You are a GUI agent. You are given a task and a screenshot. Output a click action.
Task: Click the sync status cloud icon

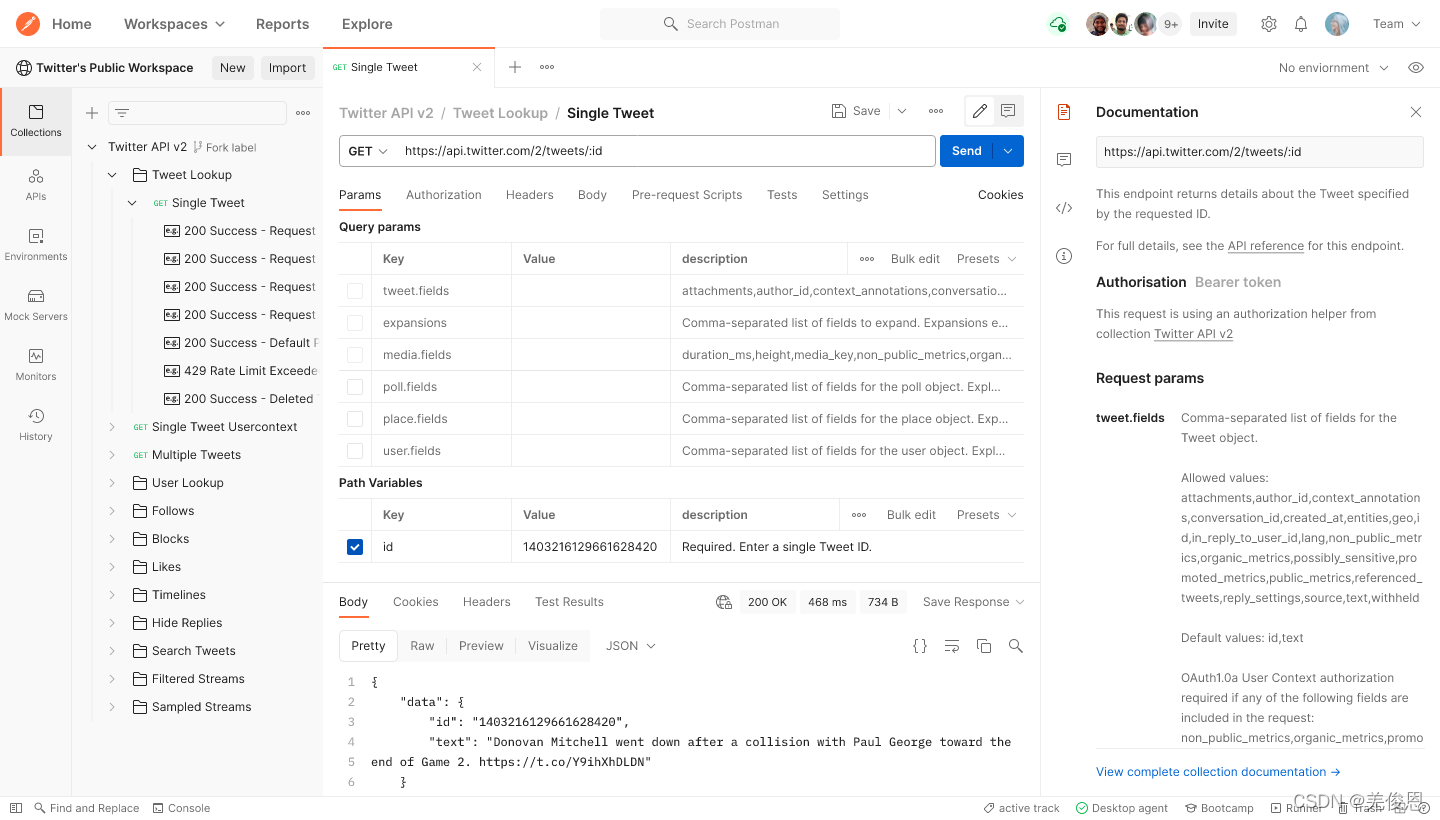(1058, 24)
